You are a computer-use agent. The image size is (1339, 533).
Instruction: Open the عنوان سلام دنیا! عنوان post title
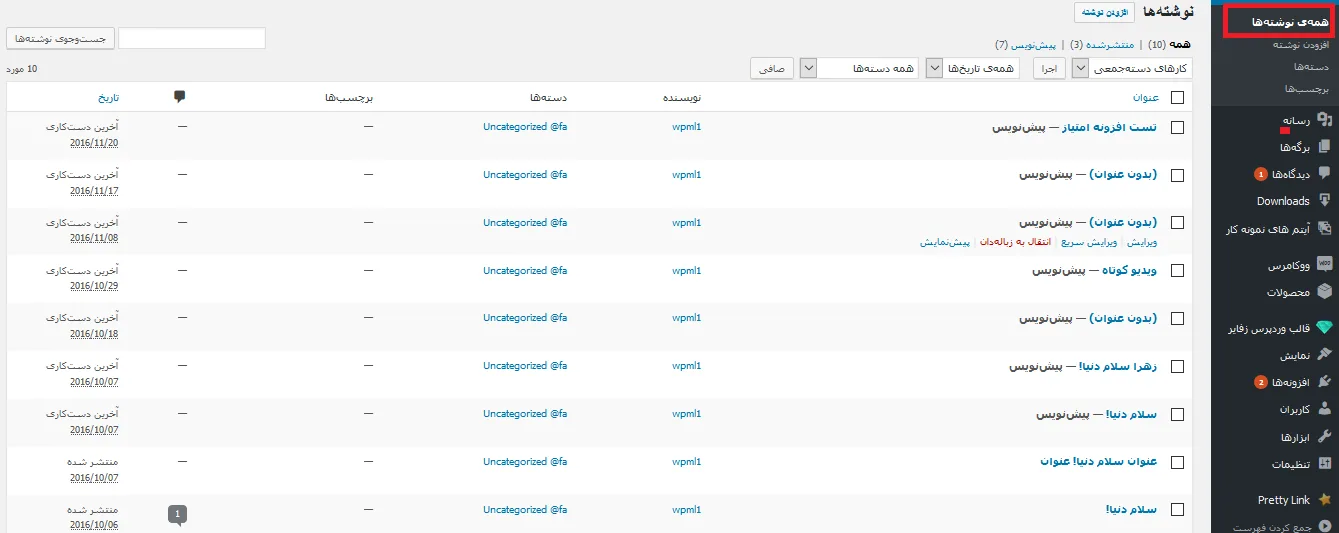pyautogui.click(x=1099, y=462)
